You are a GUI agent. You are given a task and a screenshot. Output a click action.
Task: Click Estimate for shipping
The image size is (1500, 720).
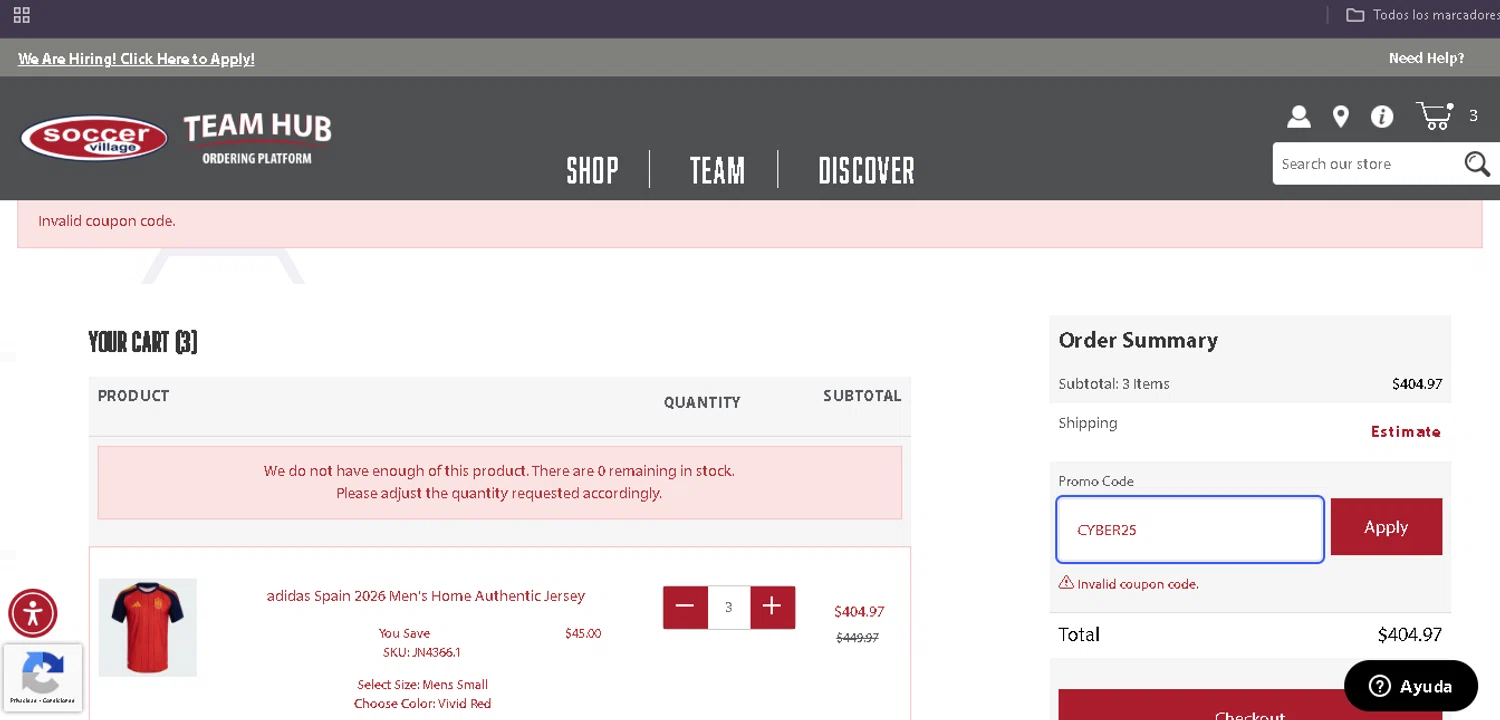pos(1405,432)
